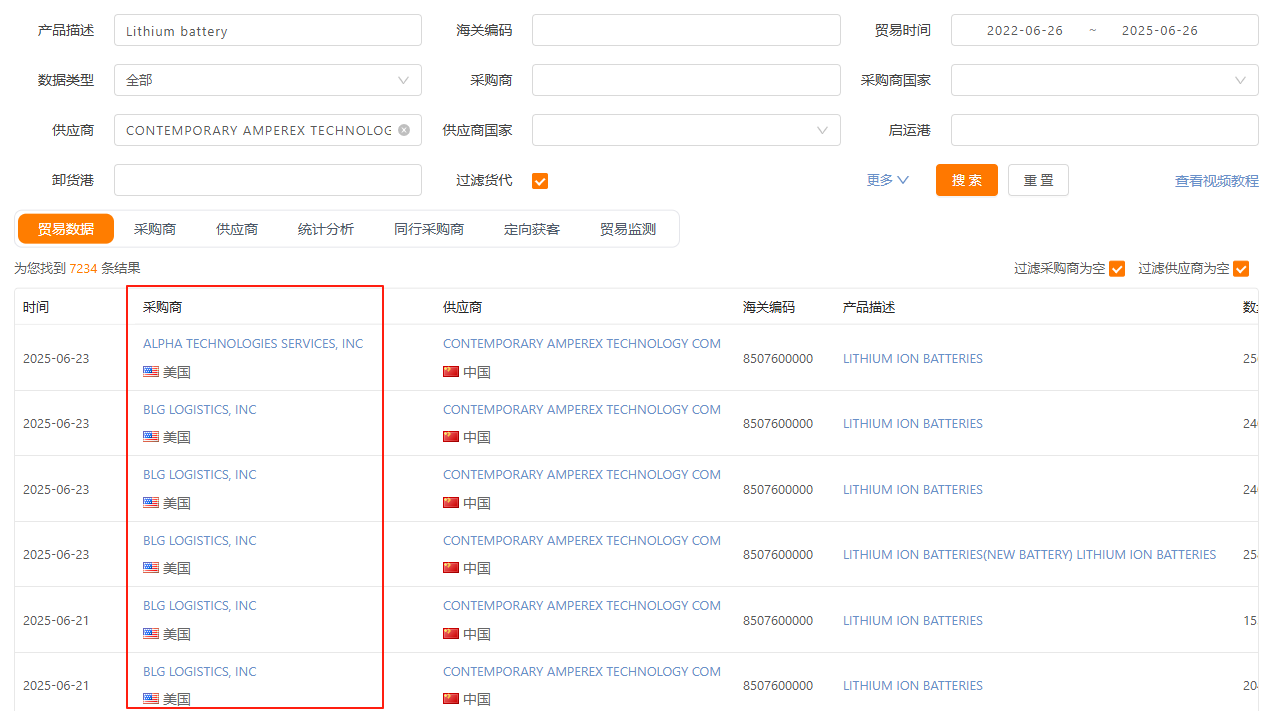
Task: Open the 贸易监测 tab
Action: (x=628, y=229)
